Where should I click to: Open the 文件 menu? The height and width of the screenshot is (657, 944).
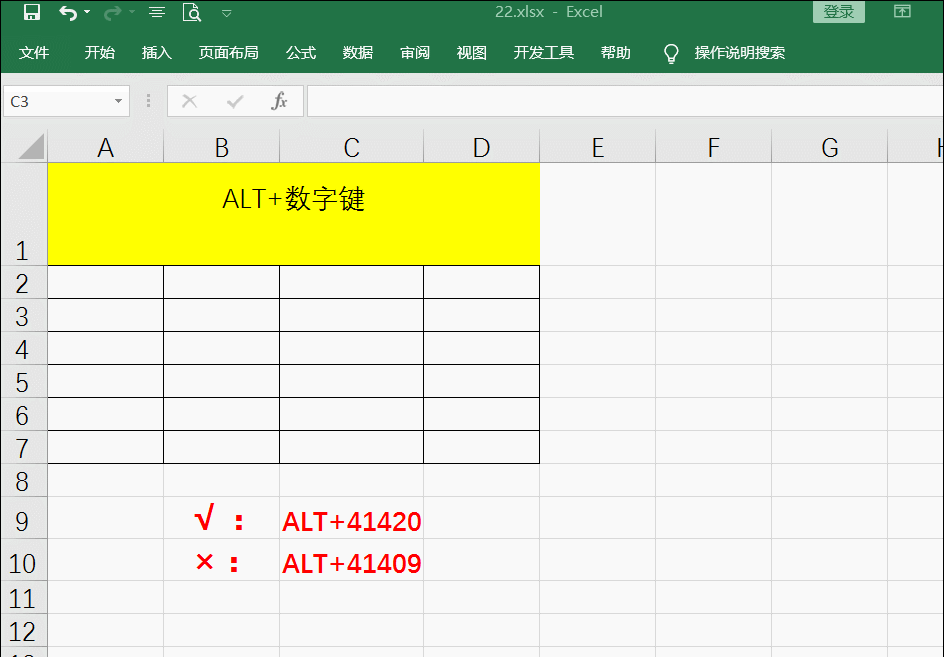[x=34, y=53]
